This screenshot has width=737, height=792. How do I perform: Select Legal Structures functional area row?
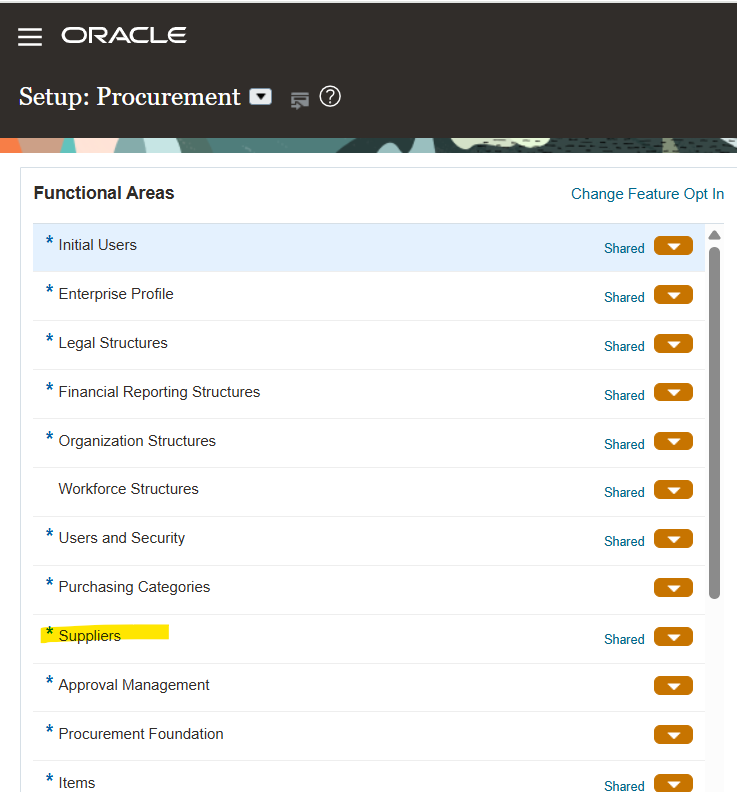coord(113,343)
